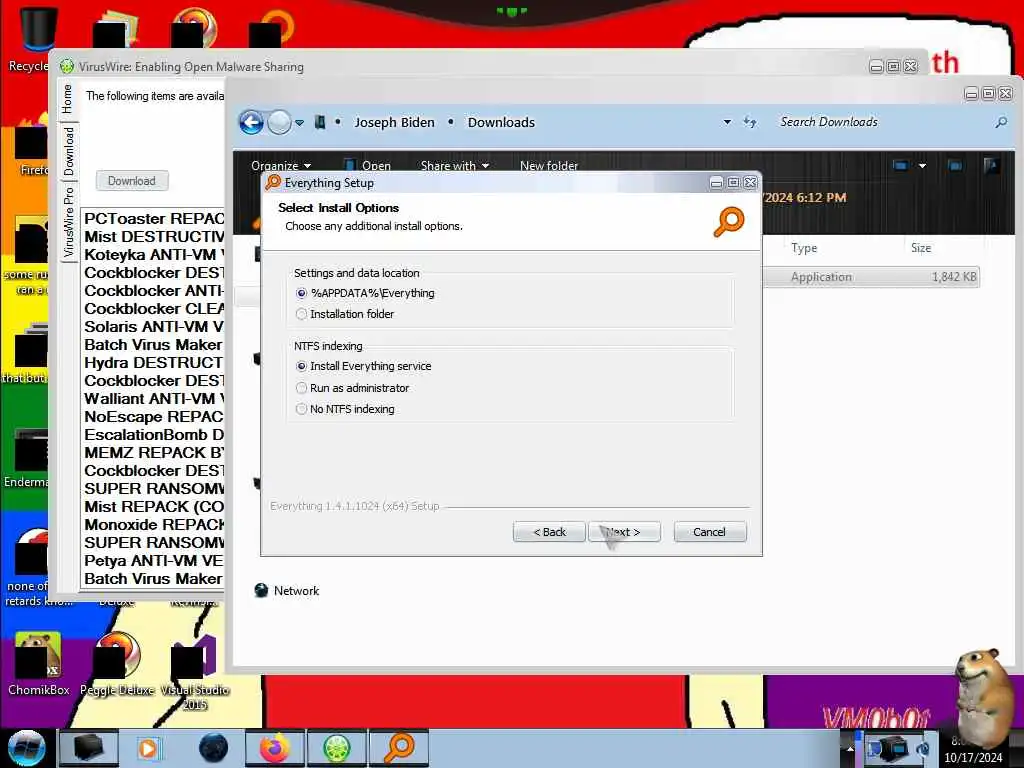The width and height of the screenshot is (1024, 768).
Task: Click Next in Everything Setup
Action: click(x=624, y=532)
